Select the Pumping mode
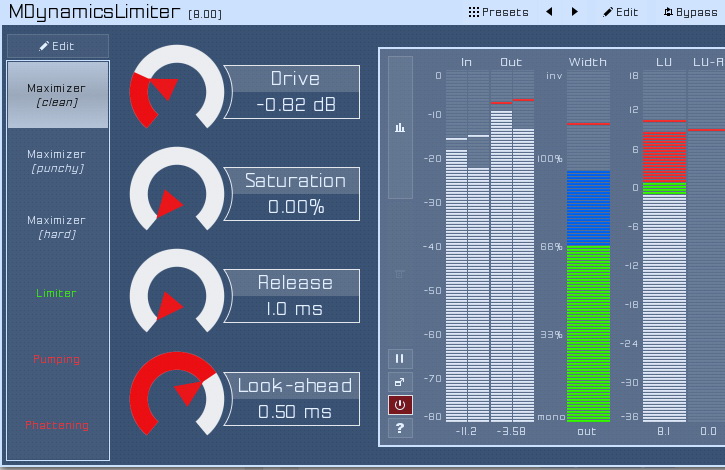Image resolution: width=725 pixels, height=470 pixels. tap(58, 359)
